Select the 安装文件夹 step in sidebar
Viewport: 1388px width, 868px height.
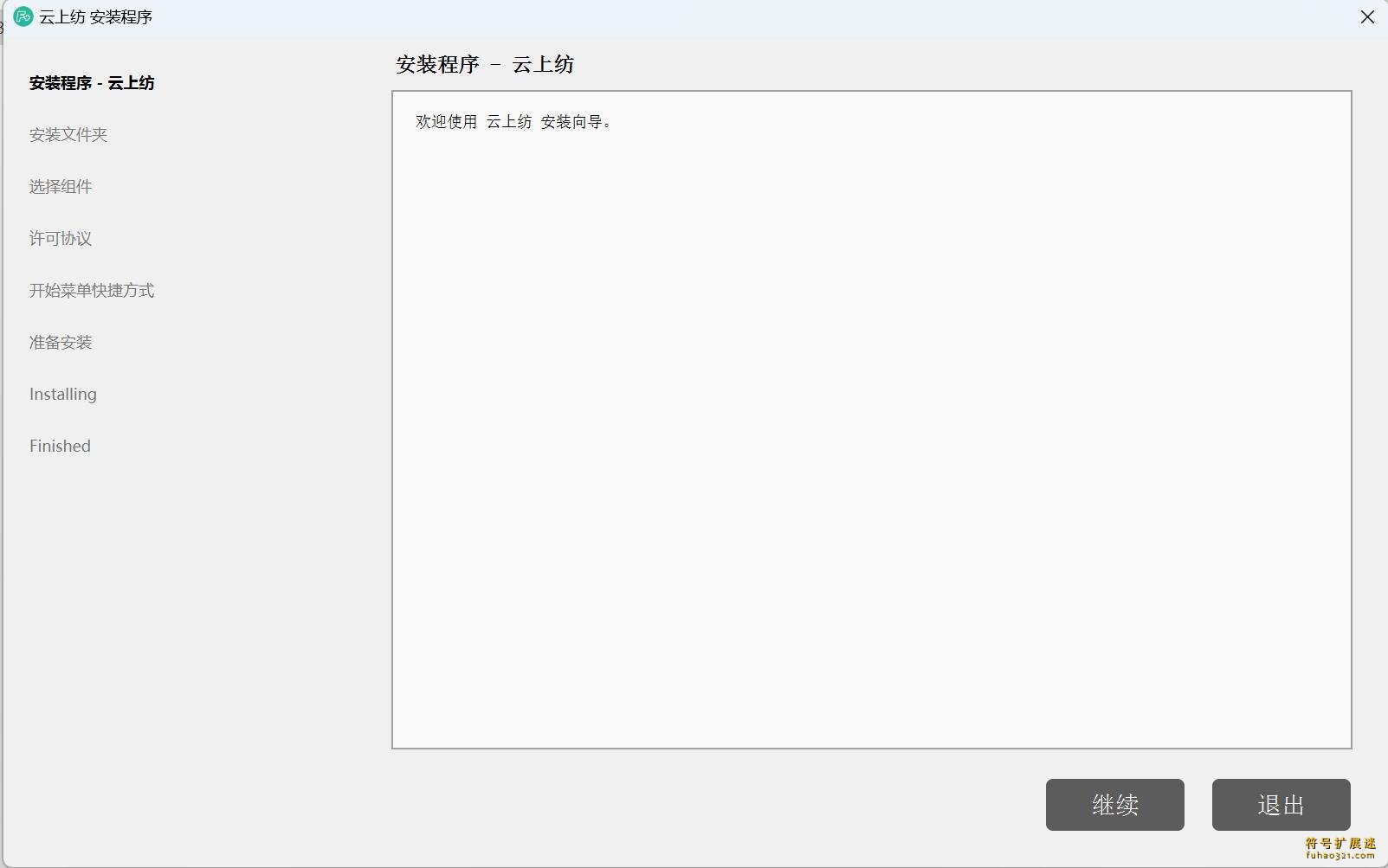(68, 135)
